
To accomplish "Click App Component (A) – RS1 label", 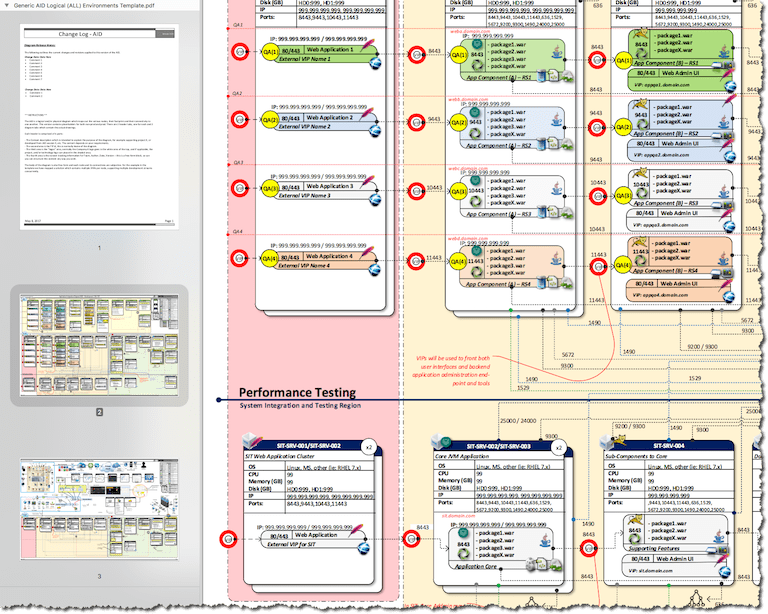I will pos(499,77).
